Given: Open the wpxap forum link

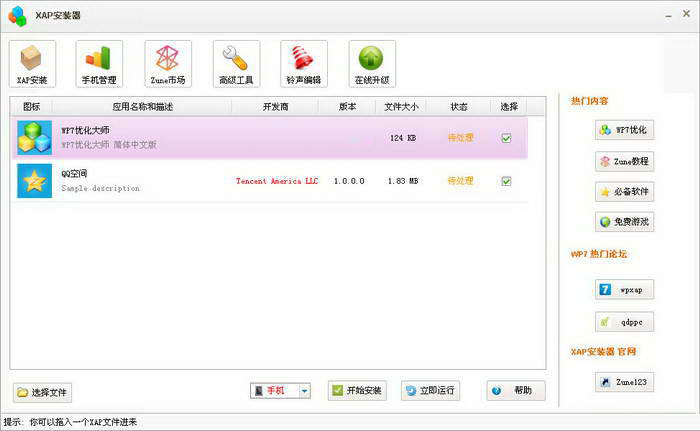Looking at the screenshot, I should tap(625, 289).
